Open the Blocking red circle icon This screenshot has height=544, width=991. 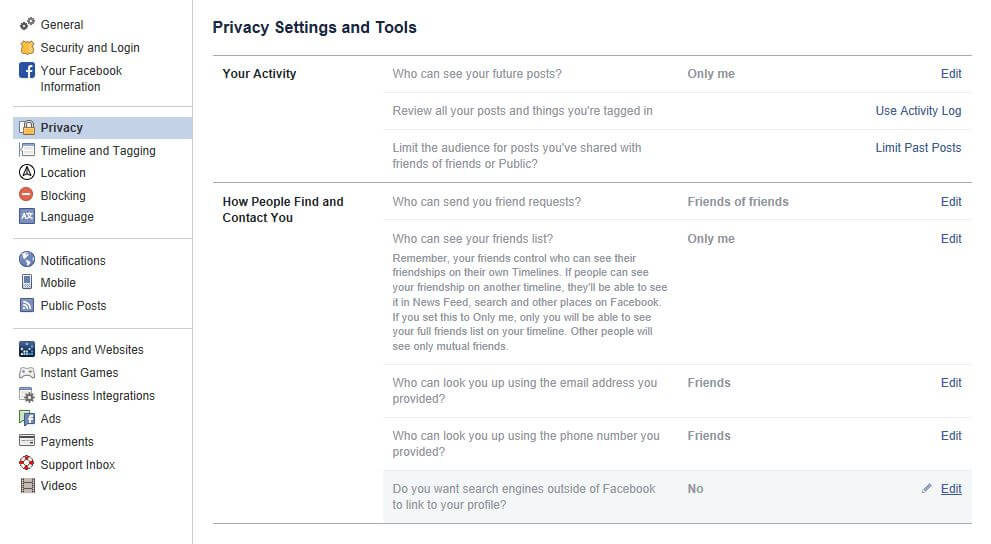point(27,195)
